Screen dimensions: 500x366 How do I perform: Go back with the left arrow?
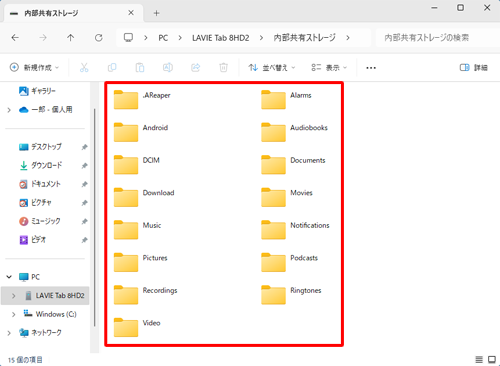click(15, 38)
